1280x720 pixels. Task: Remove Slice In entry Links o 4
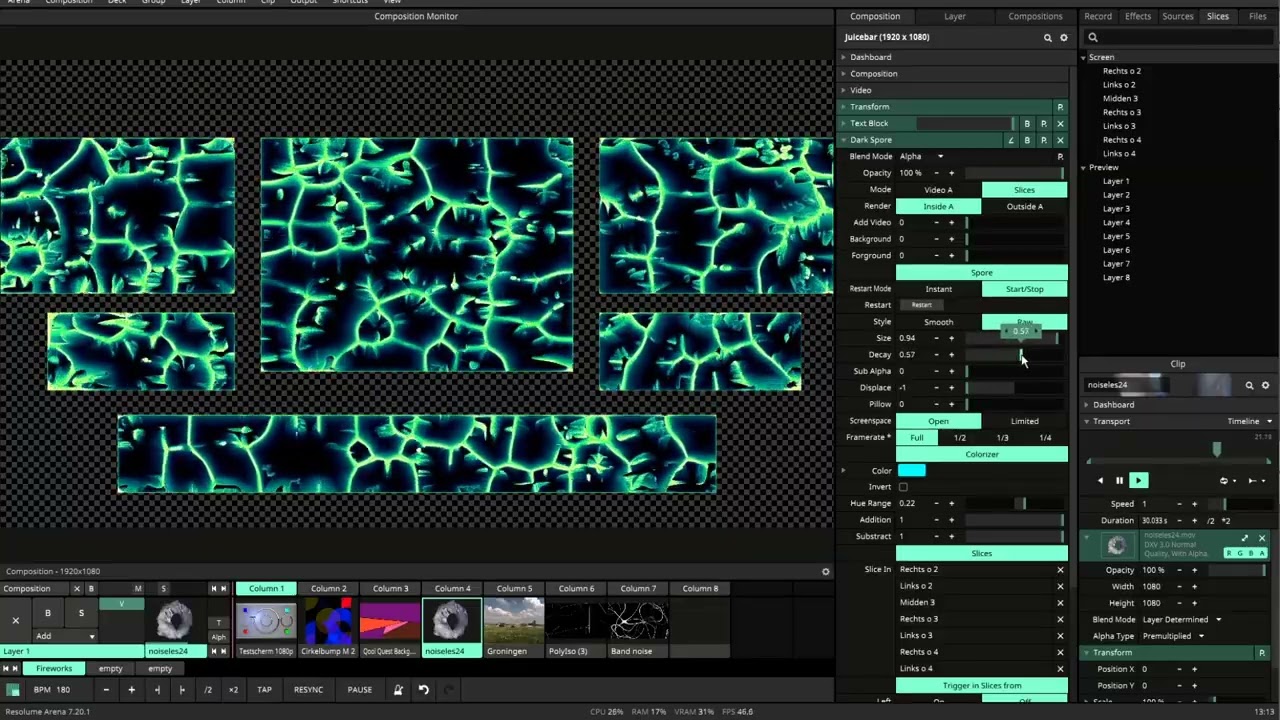pyautogui.click(x=1060, y=668)
